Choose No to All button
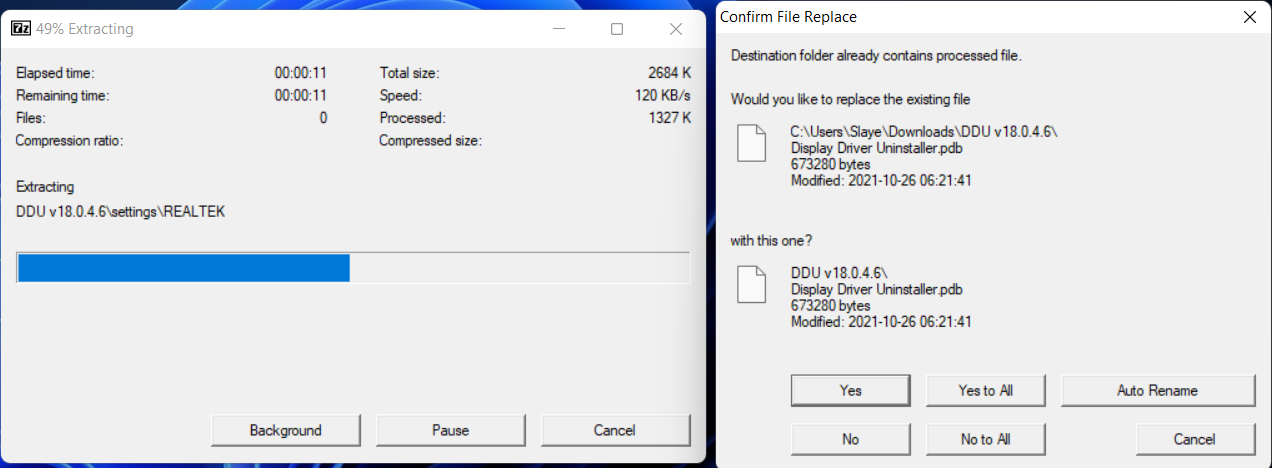The image size is (1272, 468). point(985,439)
